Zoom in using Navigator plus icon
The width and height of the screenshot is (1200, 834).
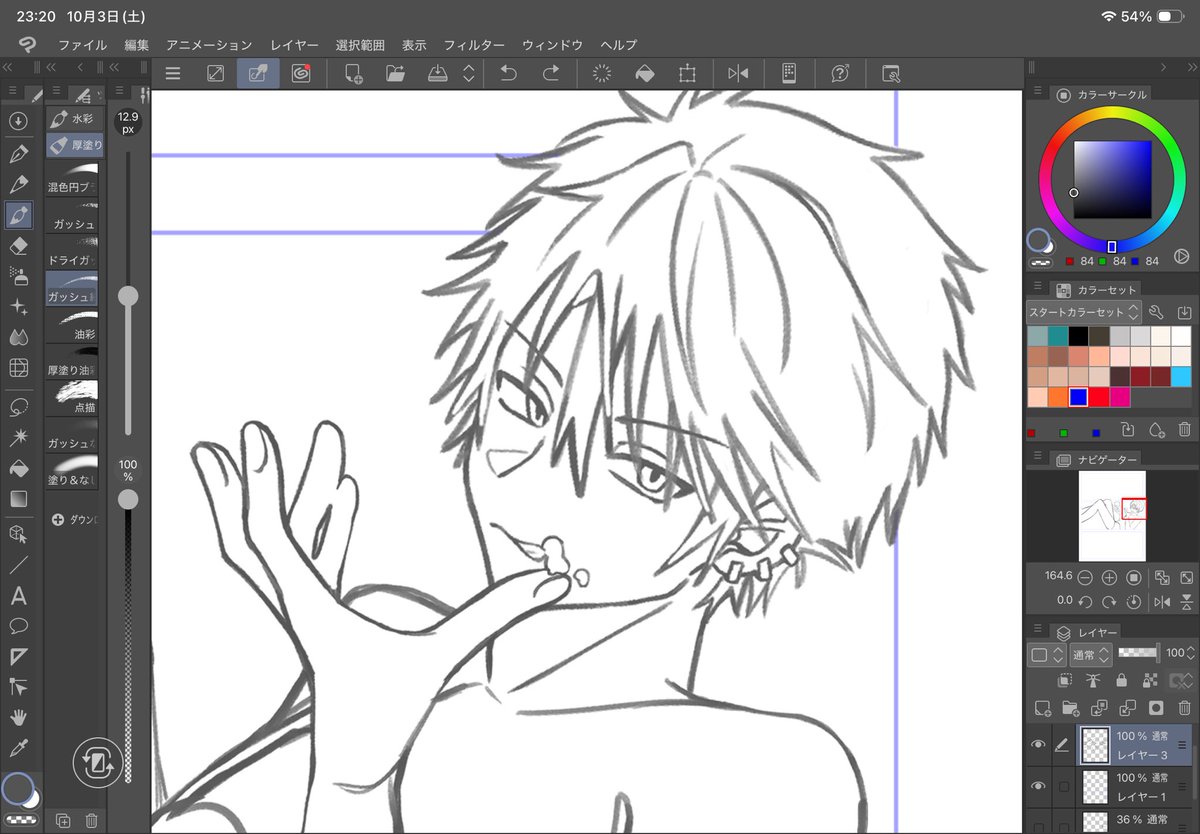(1109, 577)
